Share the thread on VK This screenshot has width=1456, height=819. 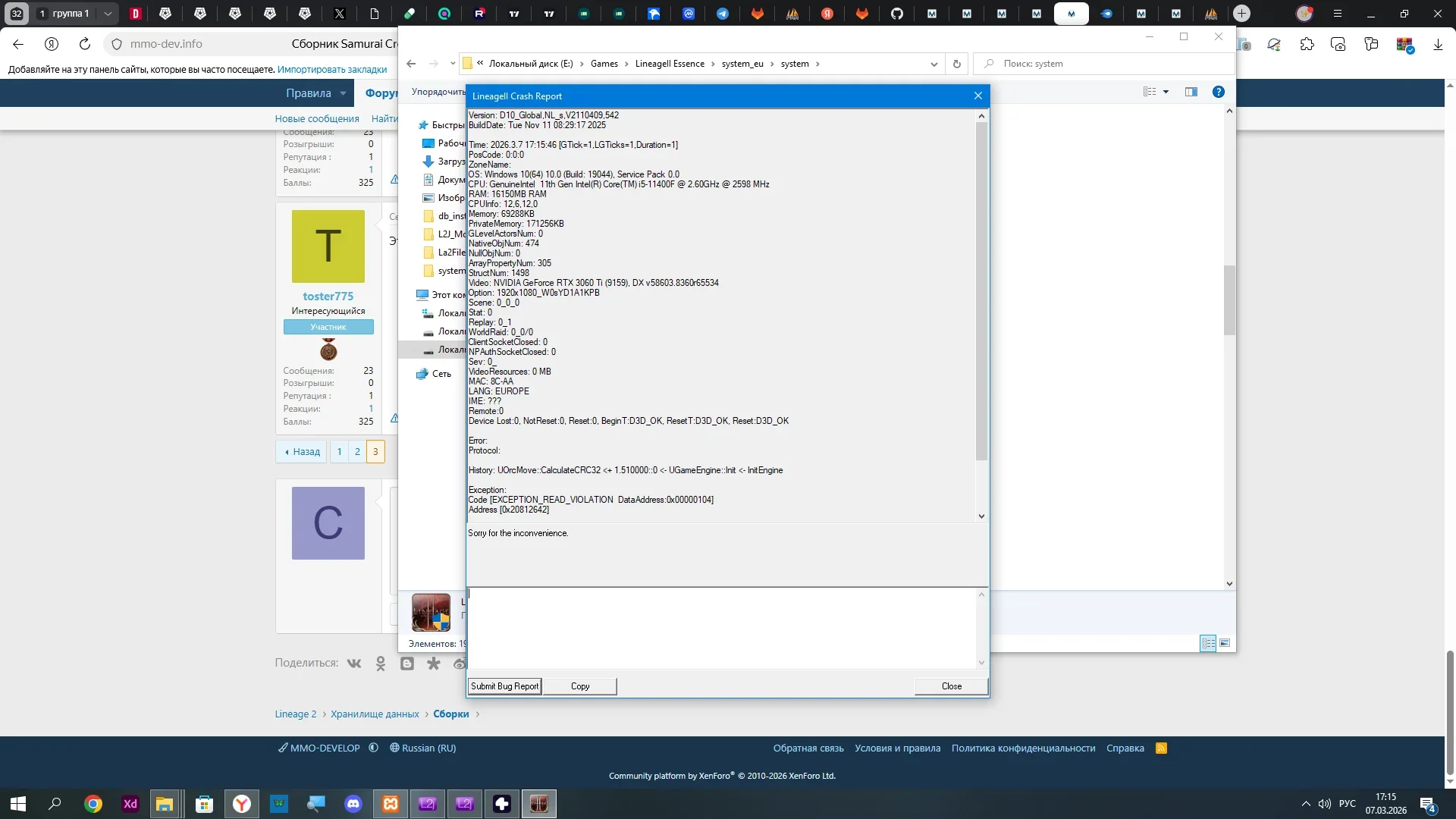pos(354,664)
